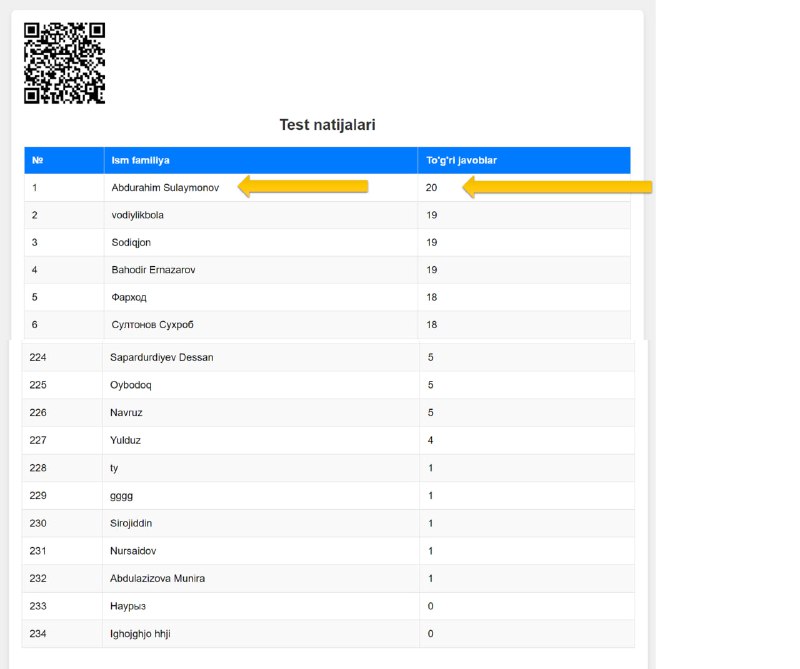Click Abdulazizova Munira in row 232
800x669 pixels.
click(x=158, y=578)
